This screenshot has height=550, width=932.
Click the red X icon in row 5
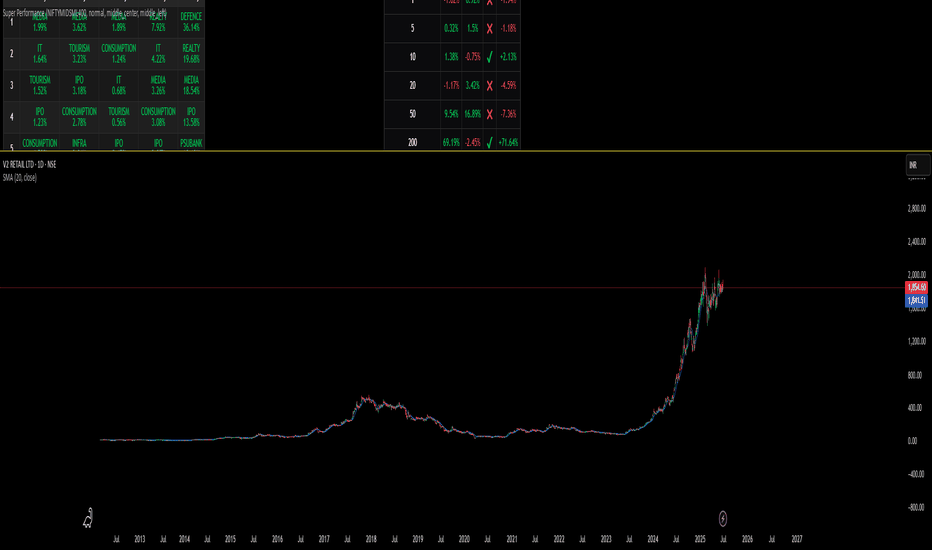[x=489, y=29]
